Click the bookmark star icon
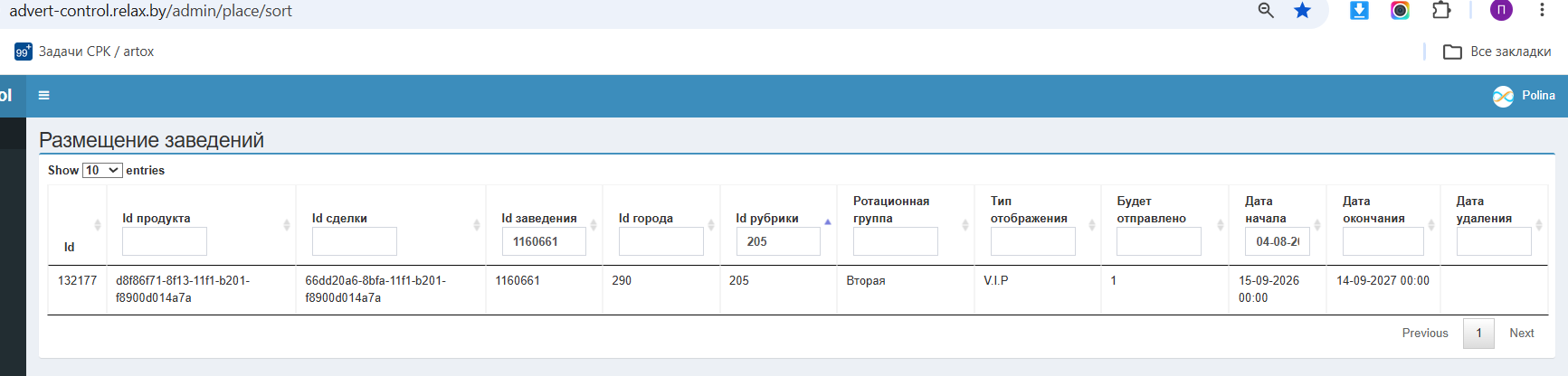The height and width of the screenshot is (376, 1568). pos(1302,11)
